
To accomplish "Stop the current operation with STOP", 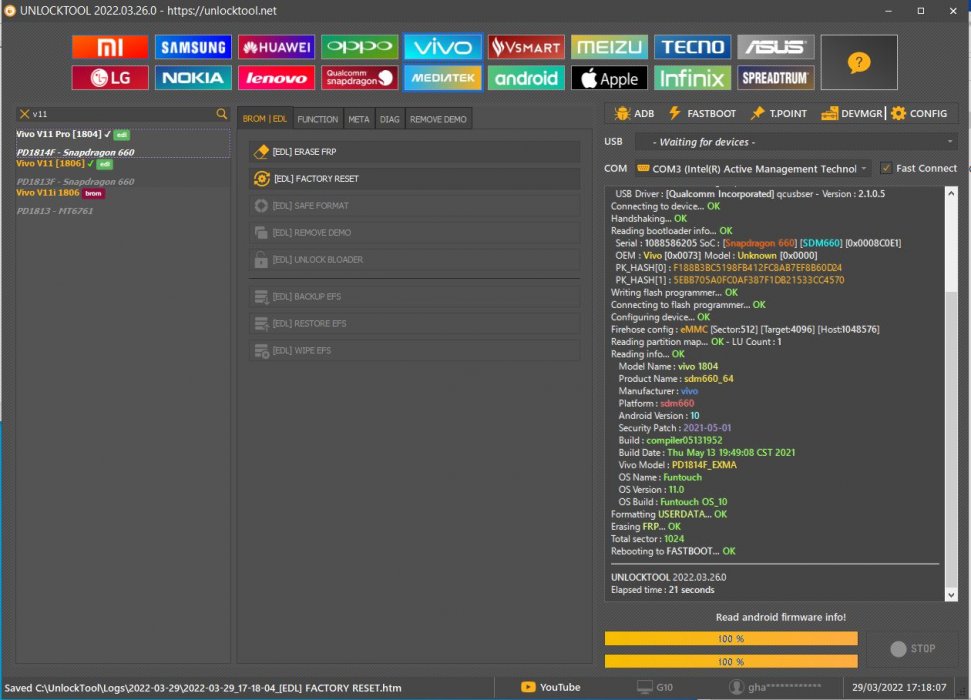I will coord(912,649).
